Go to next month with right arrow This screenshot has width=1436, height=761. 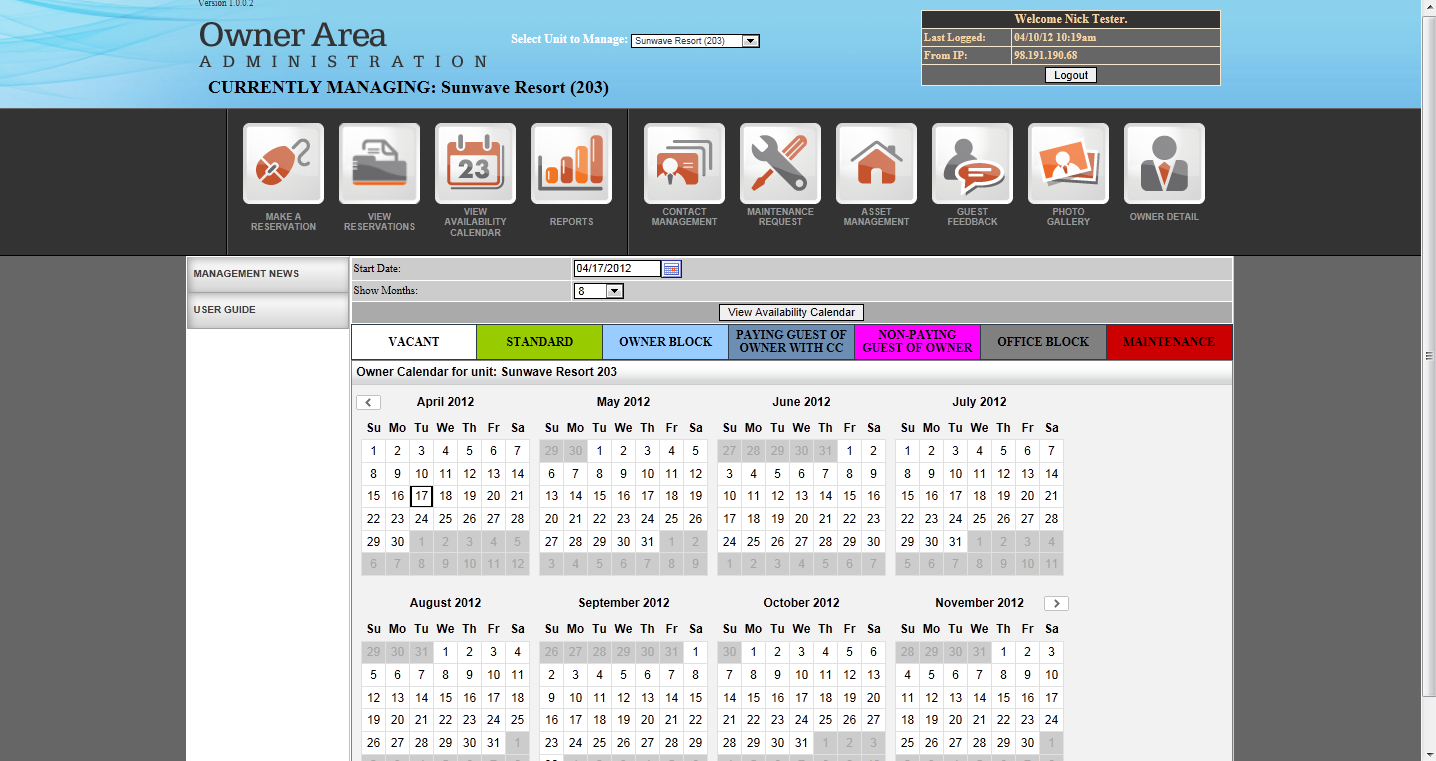(1056, 603)
